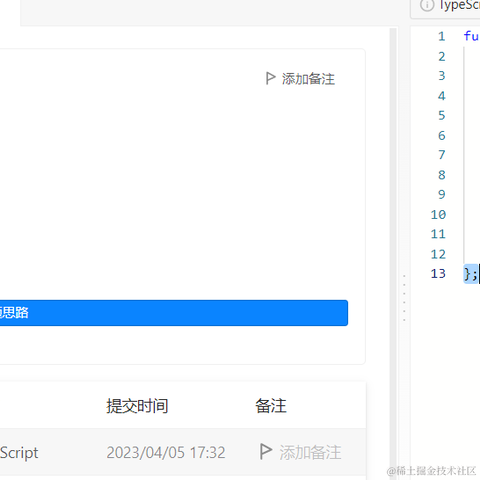Click flag icon in the 2023/04/05 row

click(266, 452)
